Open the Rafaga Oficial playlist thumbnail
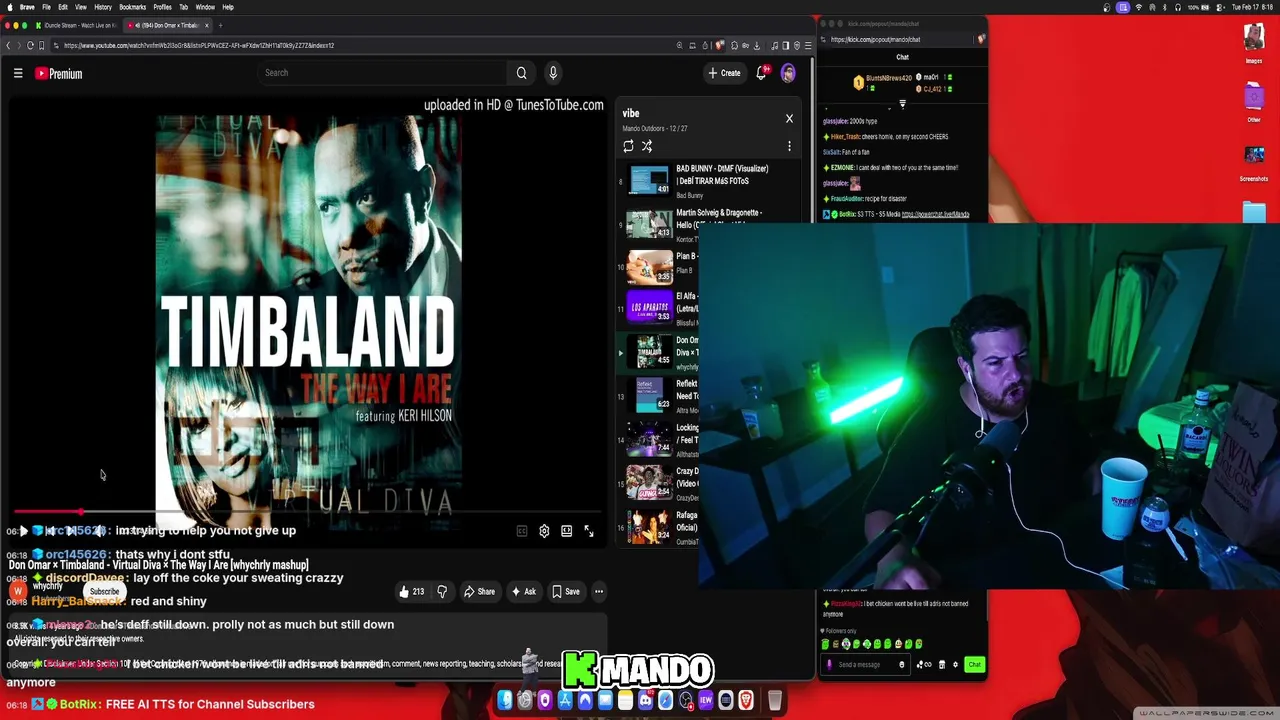This screenshot has width=1280, height=720. [x=649, y=525]
